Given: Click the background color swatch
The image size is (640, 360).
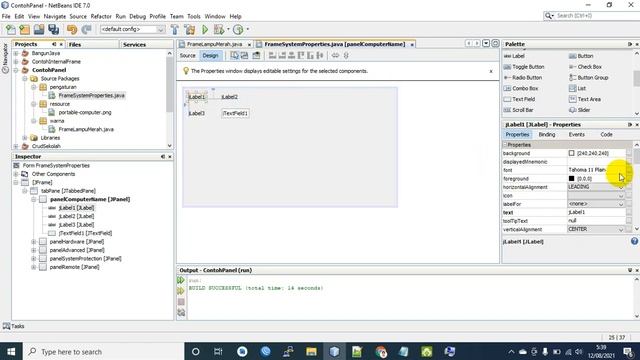Looking at the screenshot, I should coord(571,153).
